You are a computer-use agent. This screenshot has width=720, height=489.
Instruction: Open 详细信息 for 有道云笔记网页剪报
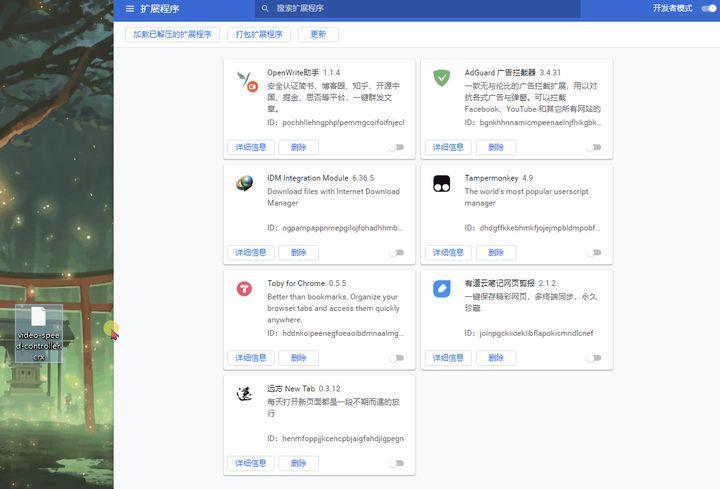point(448,358)
